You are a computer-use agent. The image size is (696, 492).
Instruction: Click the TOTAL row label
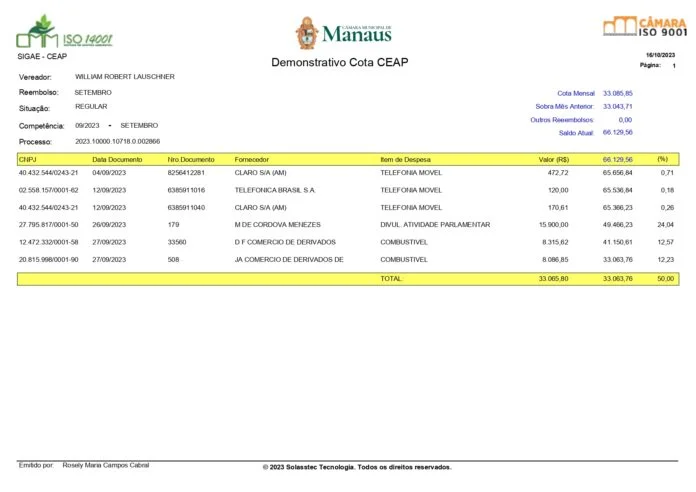click(x=391, y=278)
